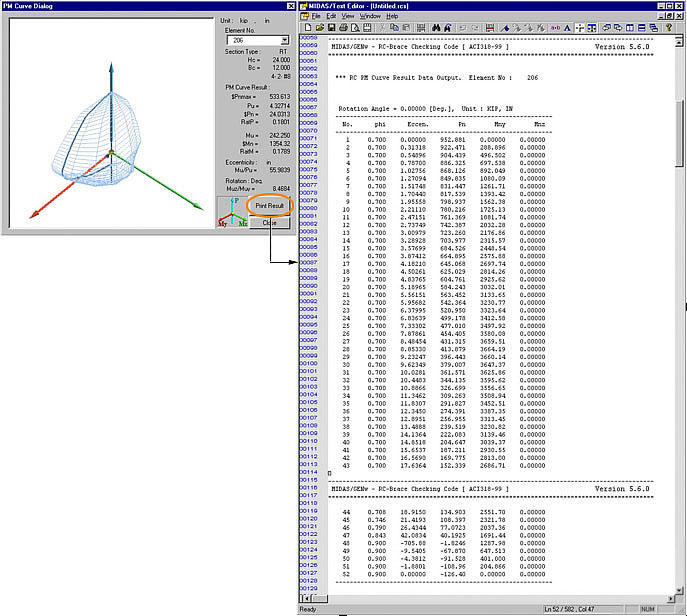Click the scroll-down arrow of Text Editor
The image size is (687, 616).
click(679, 590)
